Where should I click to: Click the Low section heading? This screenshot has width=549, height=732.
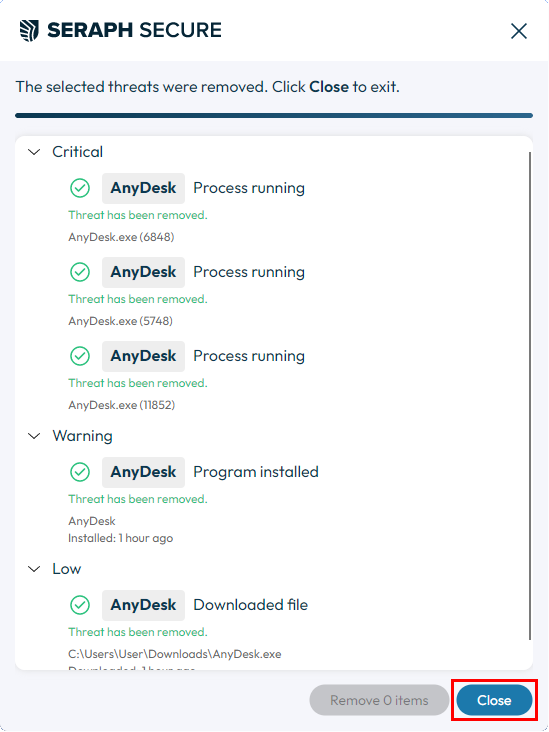[x=67, y=569]
